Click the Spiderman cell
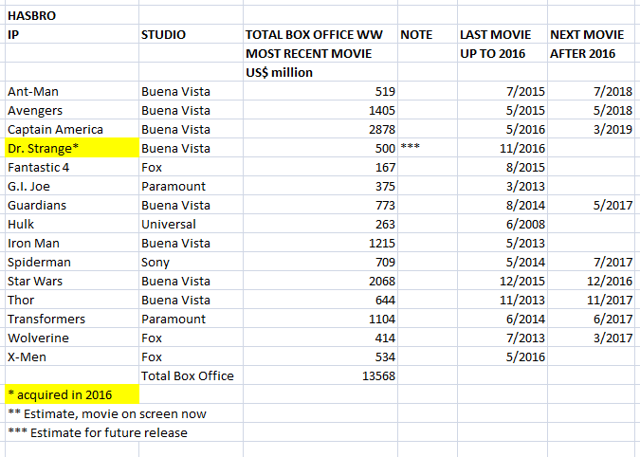 [72, 262]
